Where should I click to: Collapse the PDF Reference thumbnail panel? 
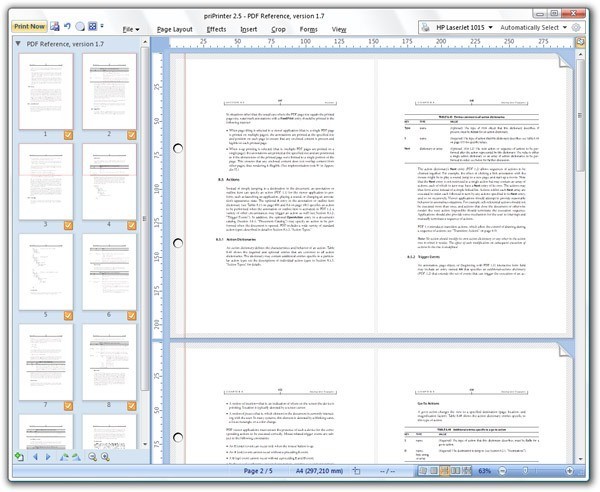click(x=18, y=44)
